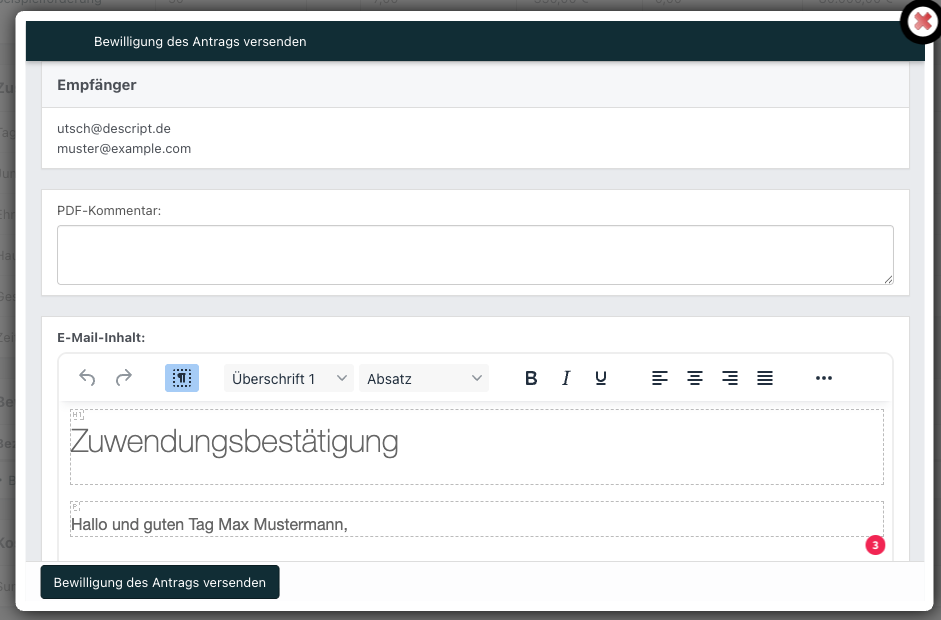Show more toolbar options via ellipsis
The image size is (941, 620).
(x=824, y=378)
